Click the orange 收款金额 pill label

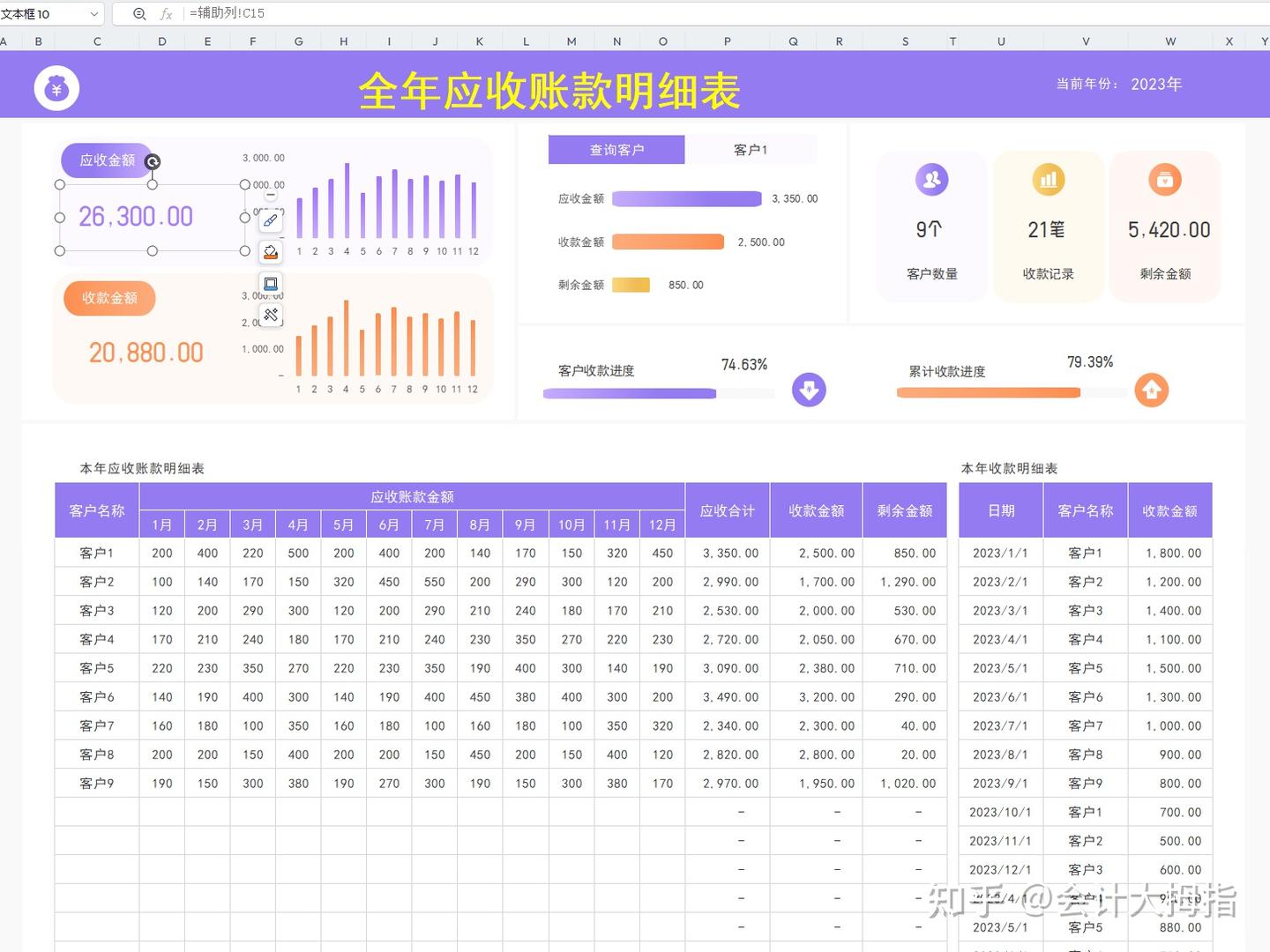pos(109,298)
